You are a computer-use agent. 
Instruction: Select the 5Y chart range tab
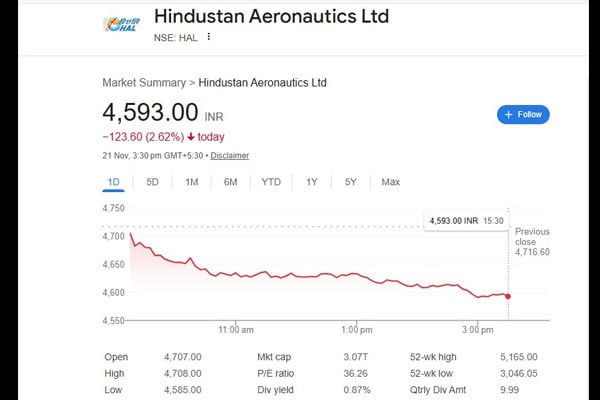pyautogui.click(x=350, y=182)
